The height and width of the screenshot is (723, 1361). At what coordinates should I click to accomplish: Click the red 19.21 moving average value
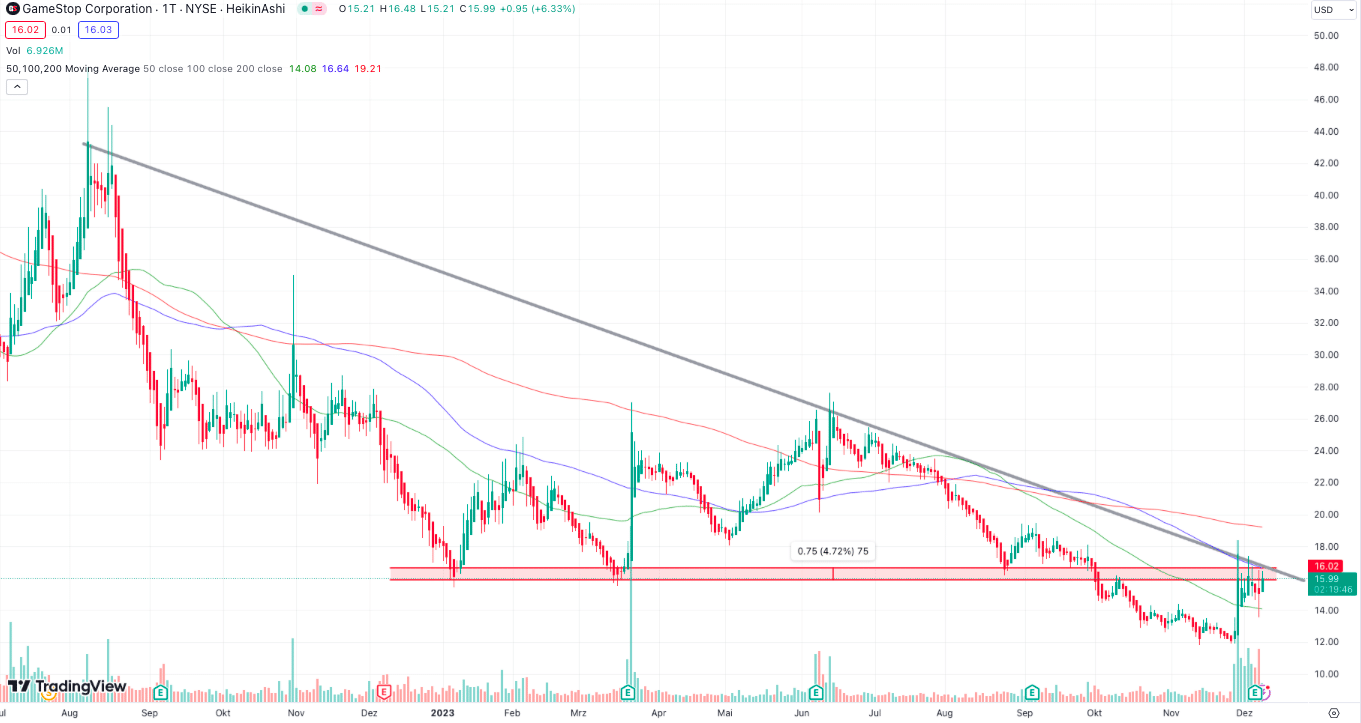(x=368, y=68)
